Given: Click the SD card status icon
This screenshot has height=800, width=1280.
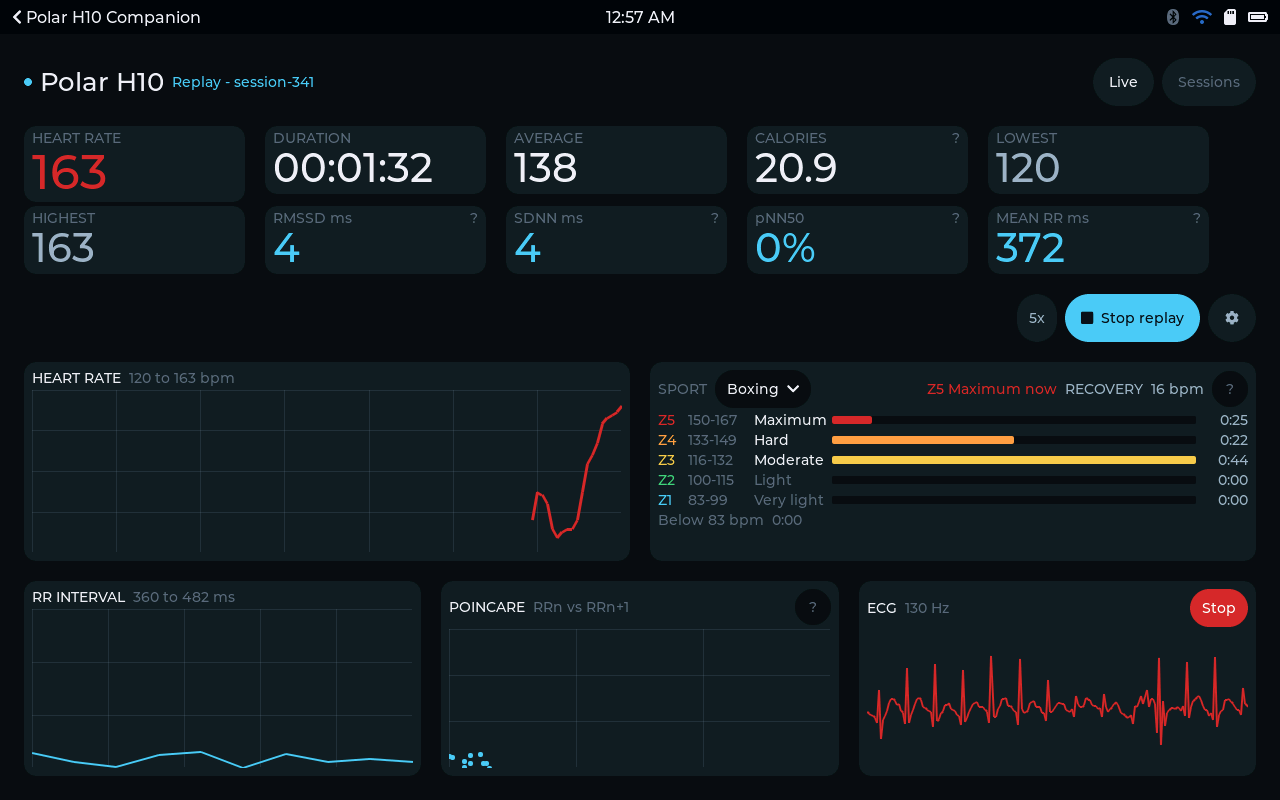Looking at the screenshot, I should click(1231, 17).
